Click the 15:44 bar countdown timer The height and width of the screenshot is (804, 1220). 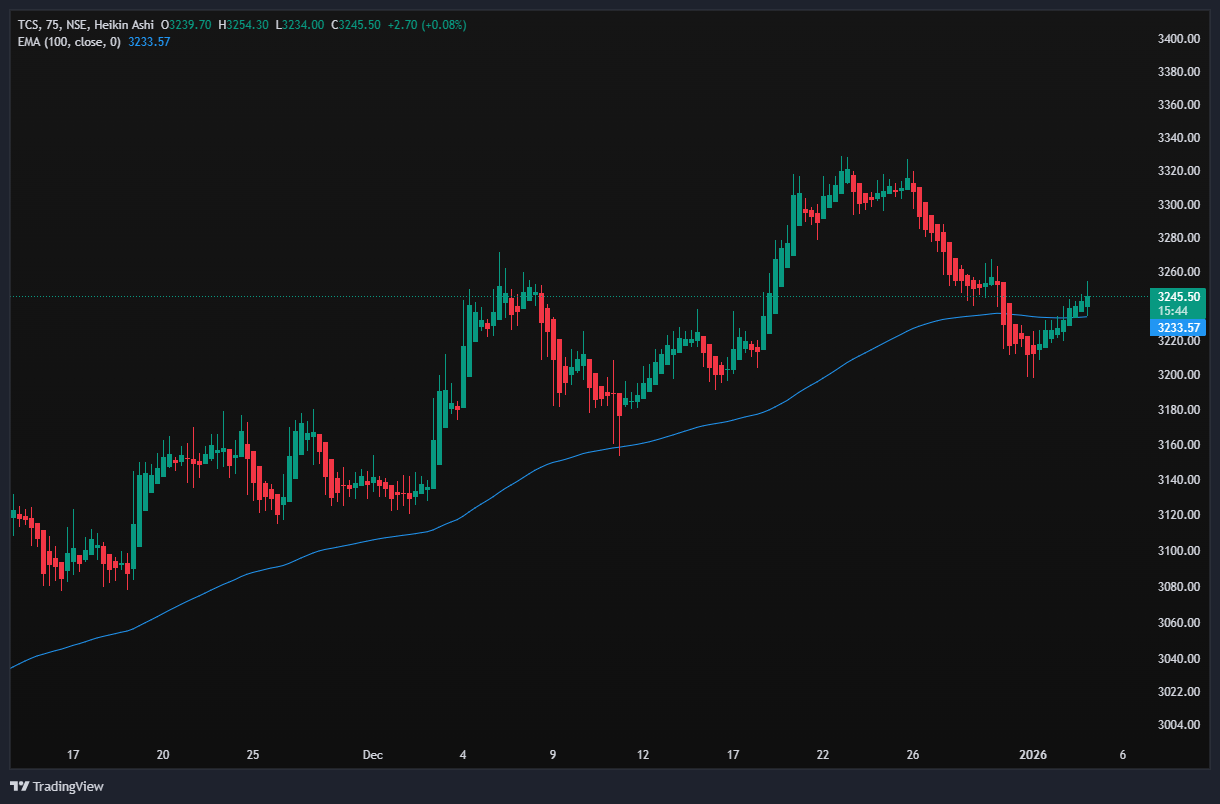pos(1173,311)
